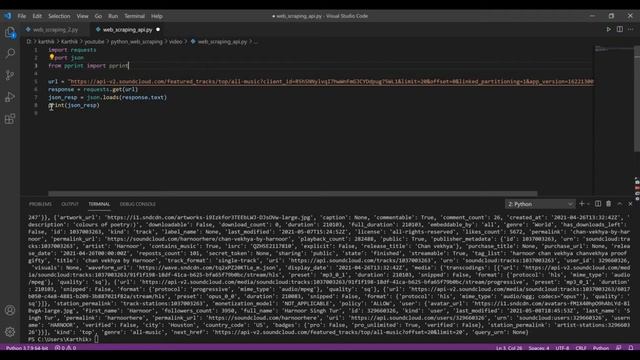Click the Python 3.7.9 64-bit interpreter selector
Screen dimensions: 640x360
point(27,348)
